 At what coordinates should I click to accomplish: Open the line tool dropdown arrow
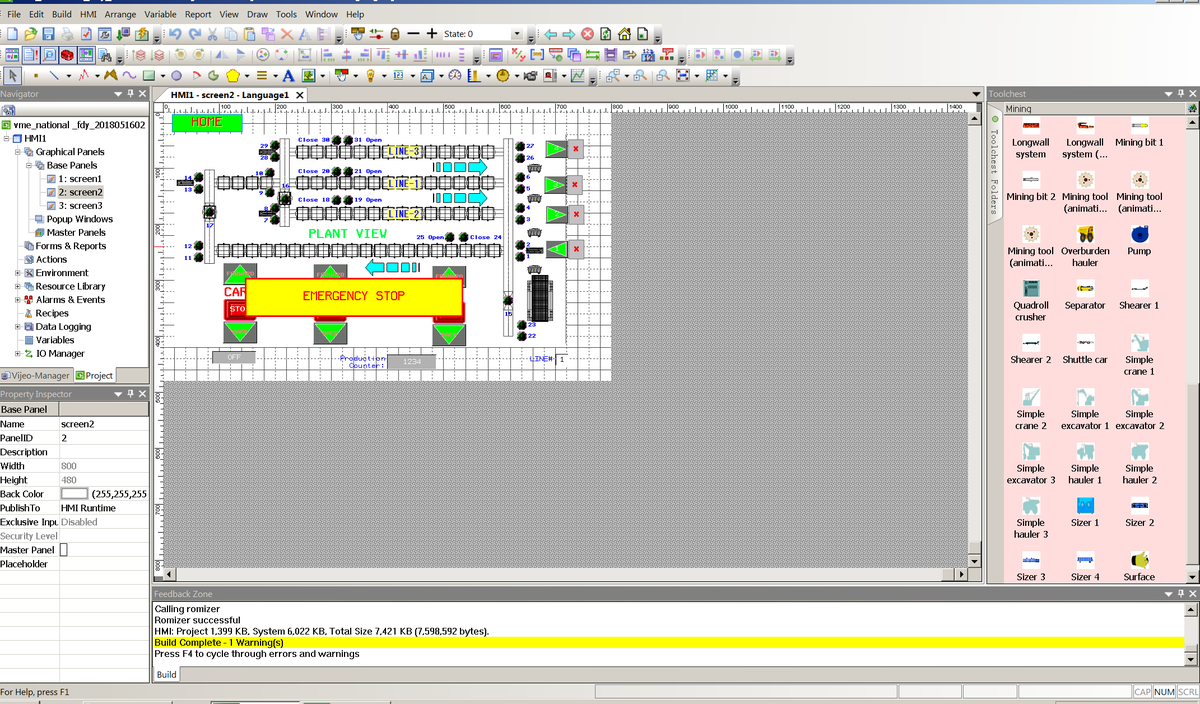click(x=69, y=76)
